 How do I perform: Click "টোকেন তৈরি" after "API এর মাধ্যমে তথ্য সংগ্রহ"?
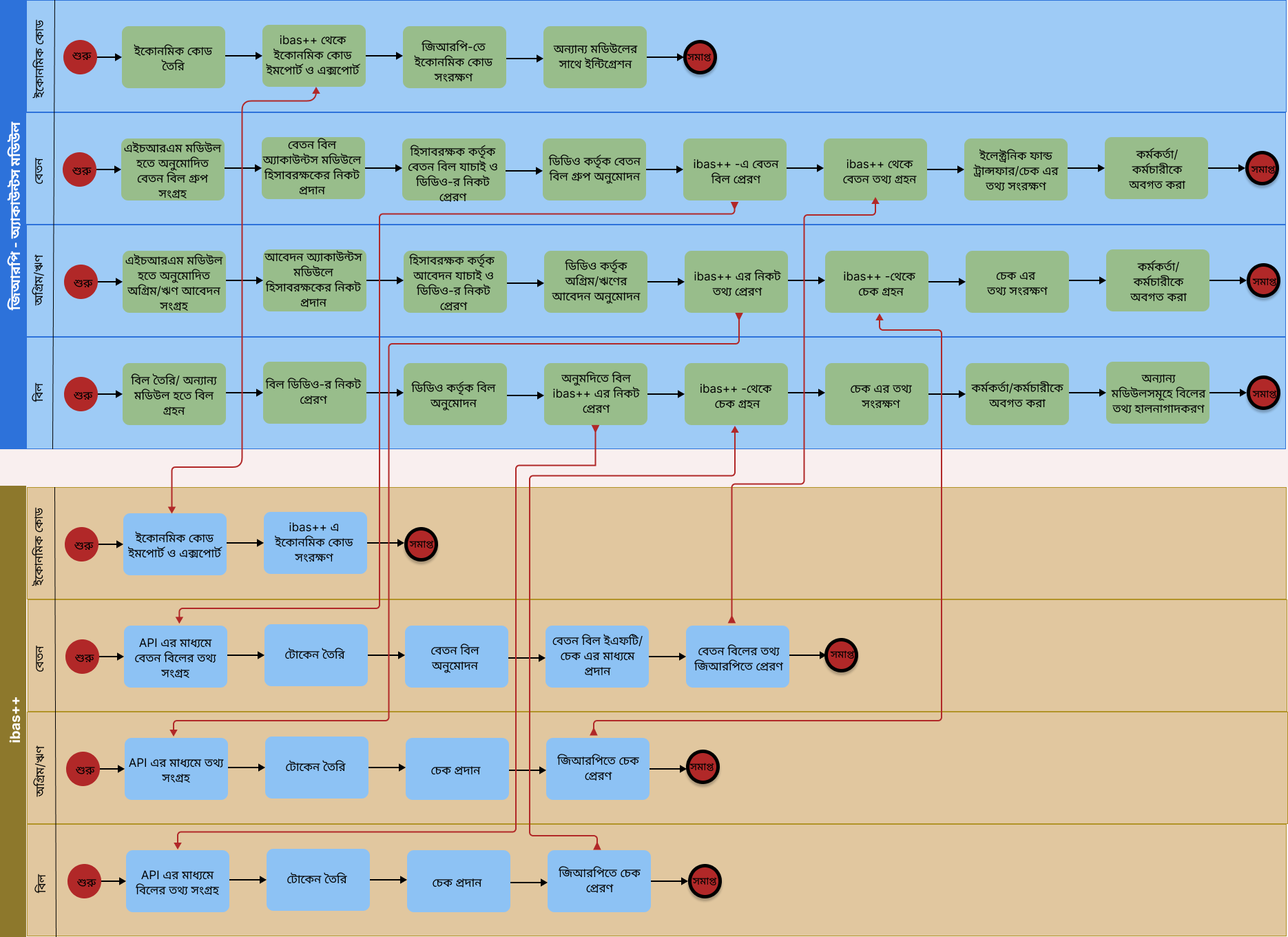pos(317,768)
